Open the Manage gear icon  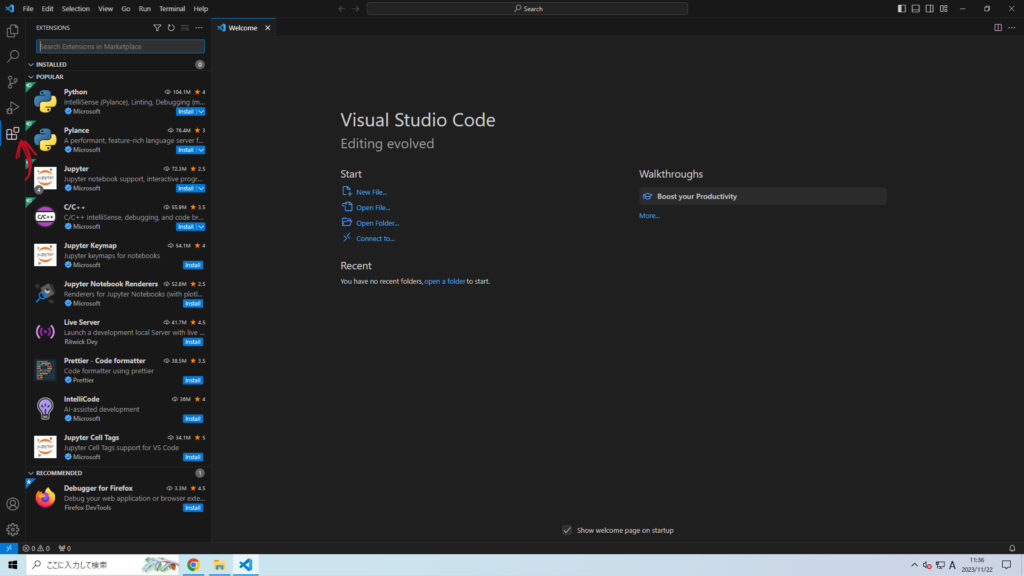click(x=12, y=530)
